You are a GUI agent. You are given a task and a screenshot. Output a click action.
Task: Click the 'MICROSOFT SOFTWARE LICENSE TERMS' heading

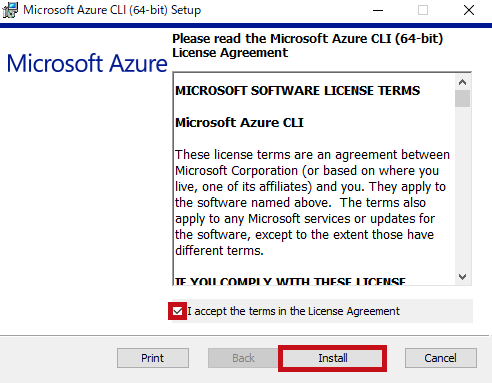[x=298, y=91]
